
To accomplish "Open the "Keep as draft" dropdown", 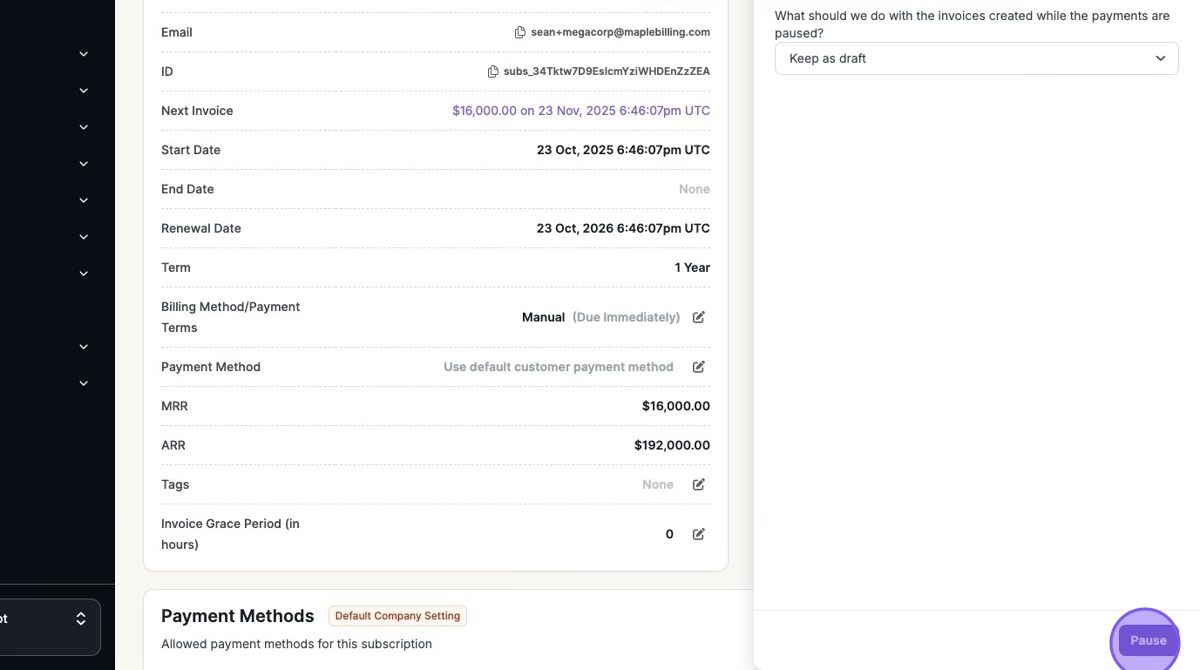I will [x=976, y=58].
